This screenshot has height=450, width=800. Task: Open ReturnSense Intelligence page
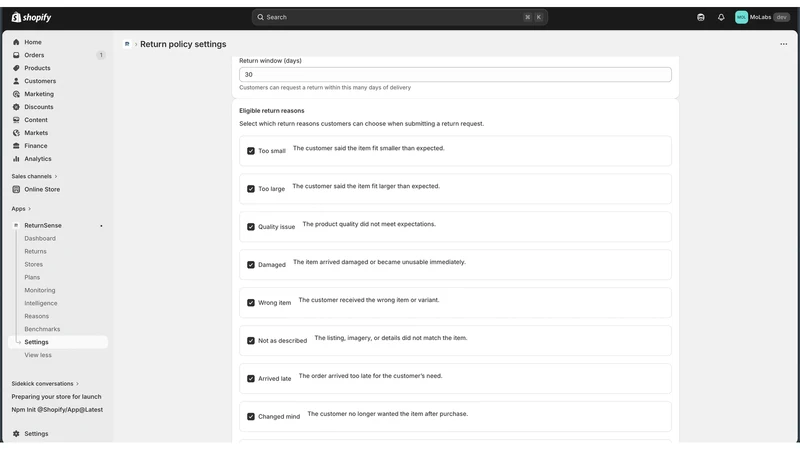coord(41,304)
